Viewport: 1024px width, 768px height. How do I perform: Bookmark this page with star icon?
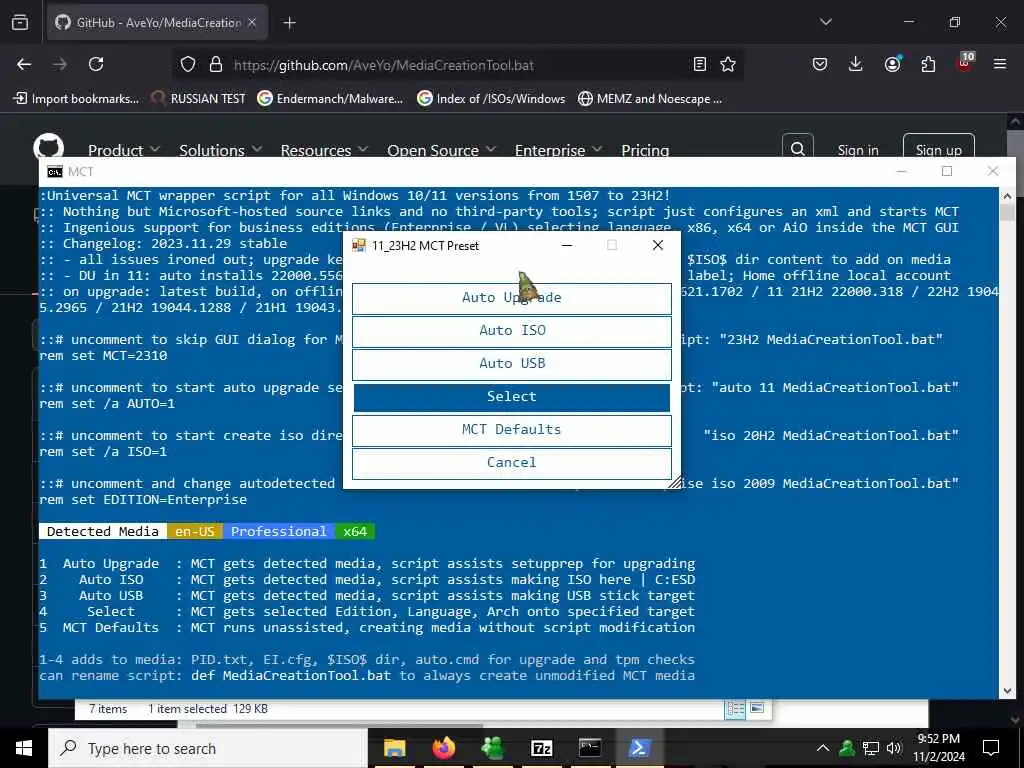coord(728,64)
